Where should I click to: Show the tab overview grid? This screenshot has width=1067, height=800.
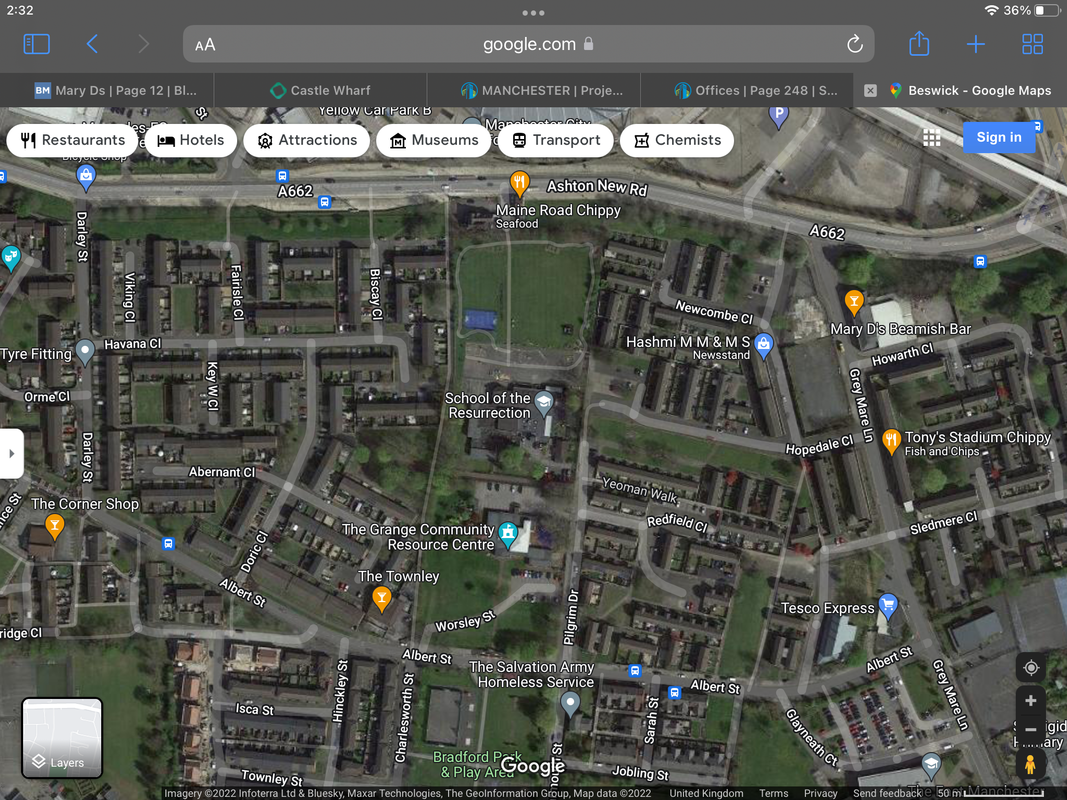[1032, 44]
